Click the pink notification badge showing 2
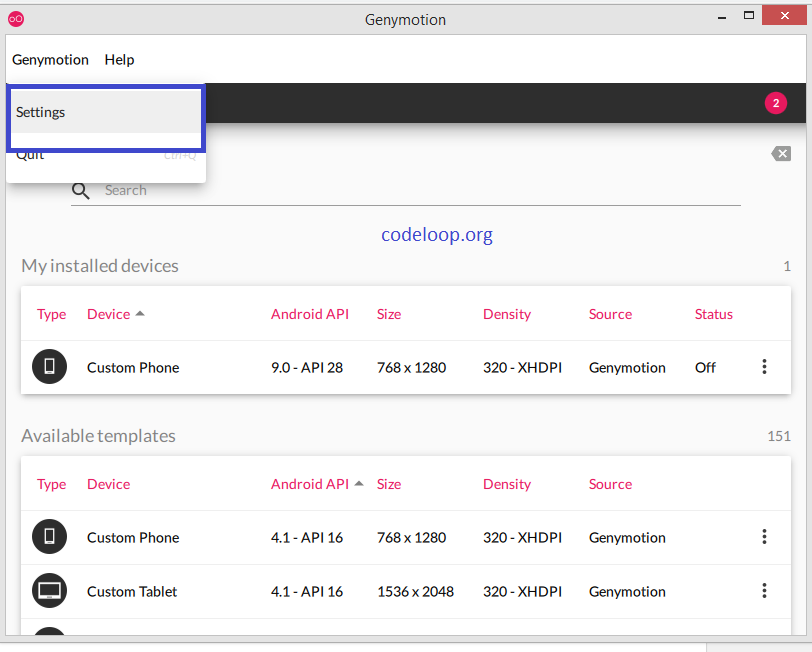The image size is (812, 652). point(775,103)
